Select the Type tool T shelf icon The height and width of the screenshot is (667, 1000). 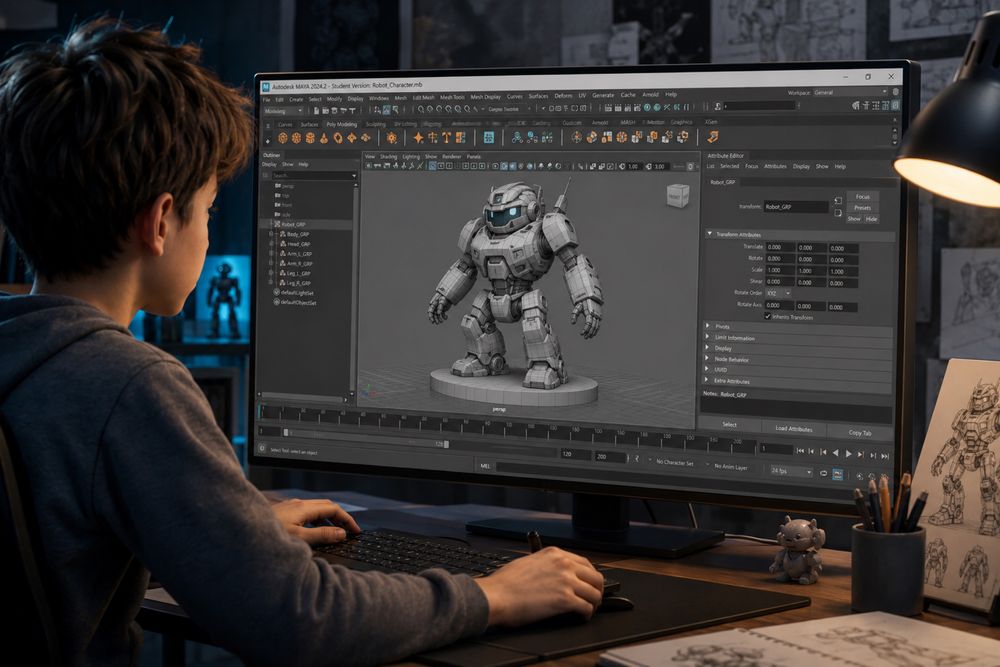click(x=446, y=137)
